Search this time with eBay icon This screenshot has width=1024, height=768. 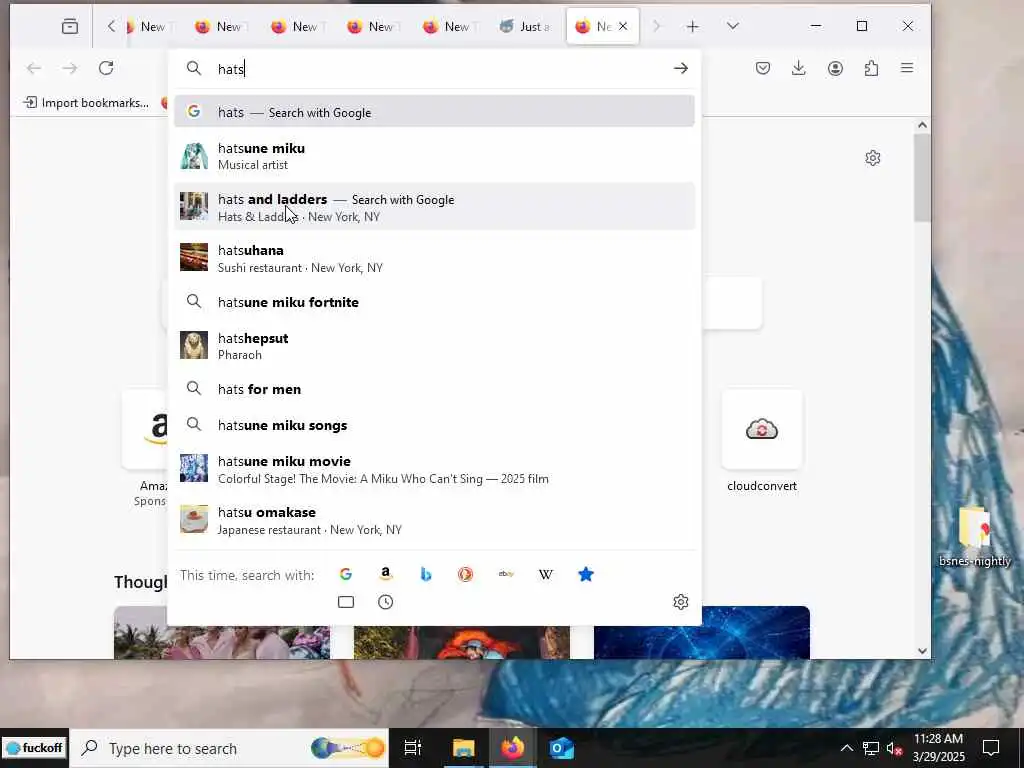point(506,574)
